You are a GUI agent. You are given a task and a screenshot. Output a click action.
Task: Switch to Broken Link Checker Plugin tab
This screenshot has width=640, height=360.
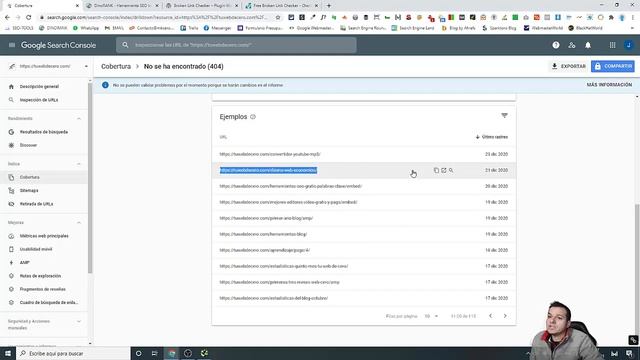point(201,6)
